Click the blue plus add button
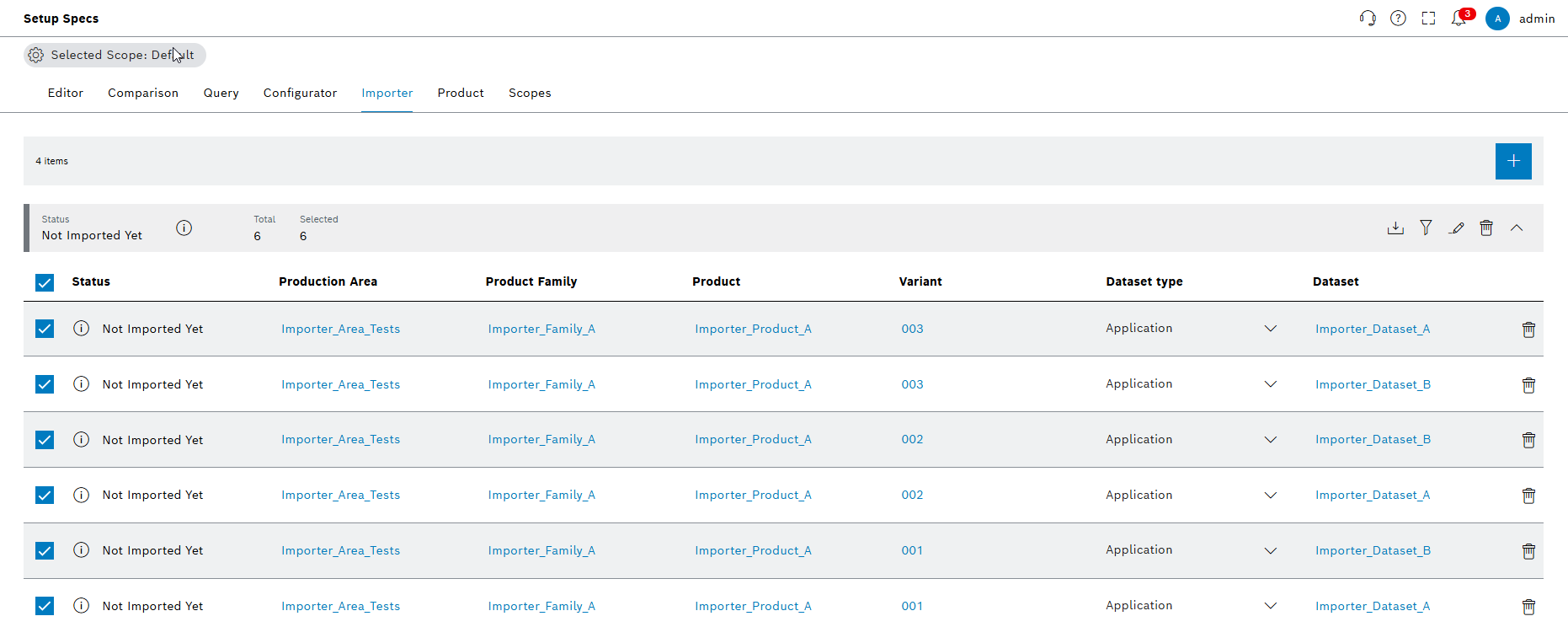Viewport: 1568px width, 643px height. [x=1513, y=161]
